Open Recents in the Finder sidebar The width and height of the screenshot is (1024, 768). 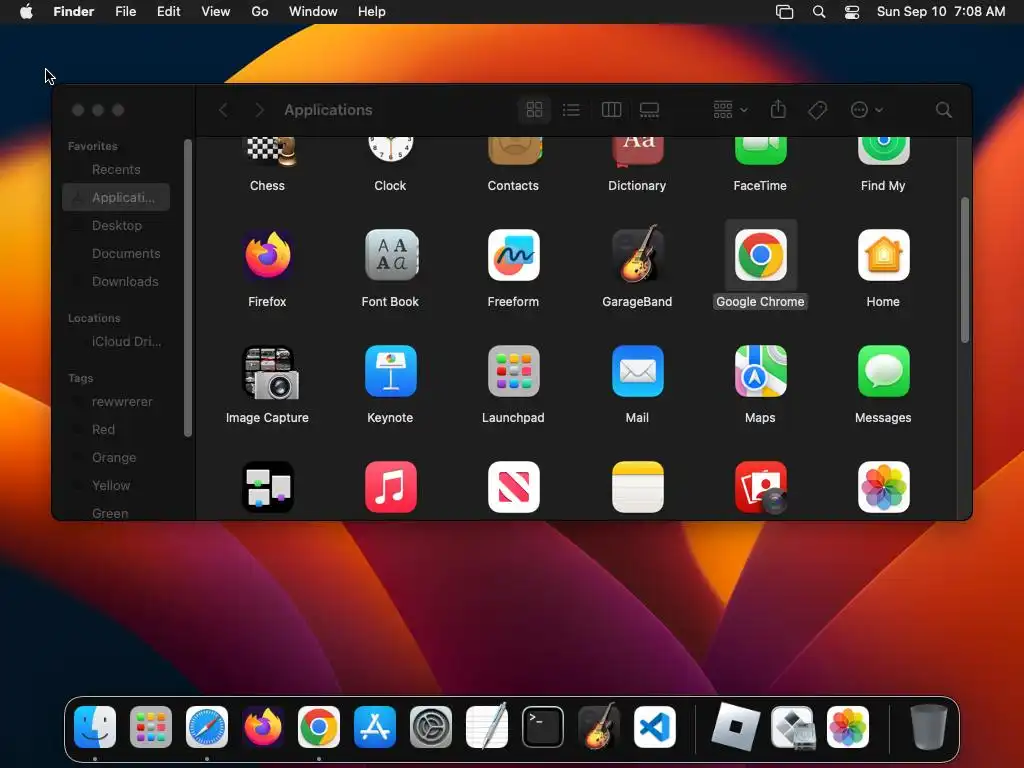pos(116,169)
